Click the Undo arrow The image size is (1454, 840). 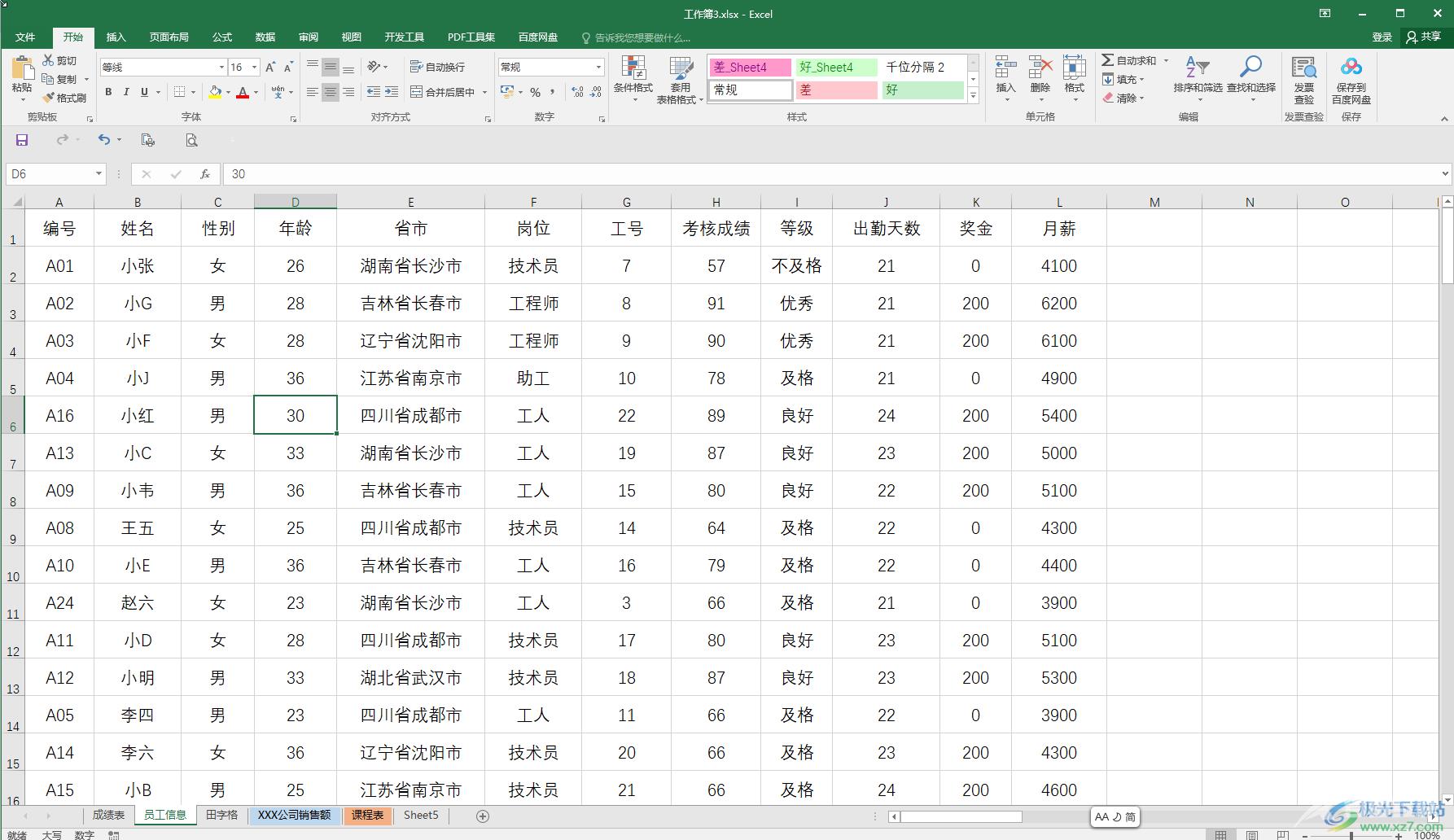tap(103, 140)
